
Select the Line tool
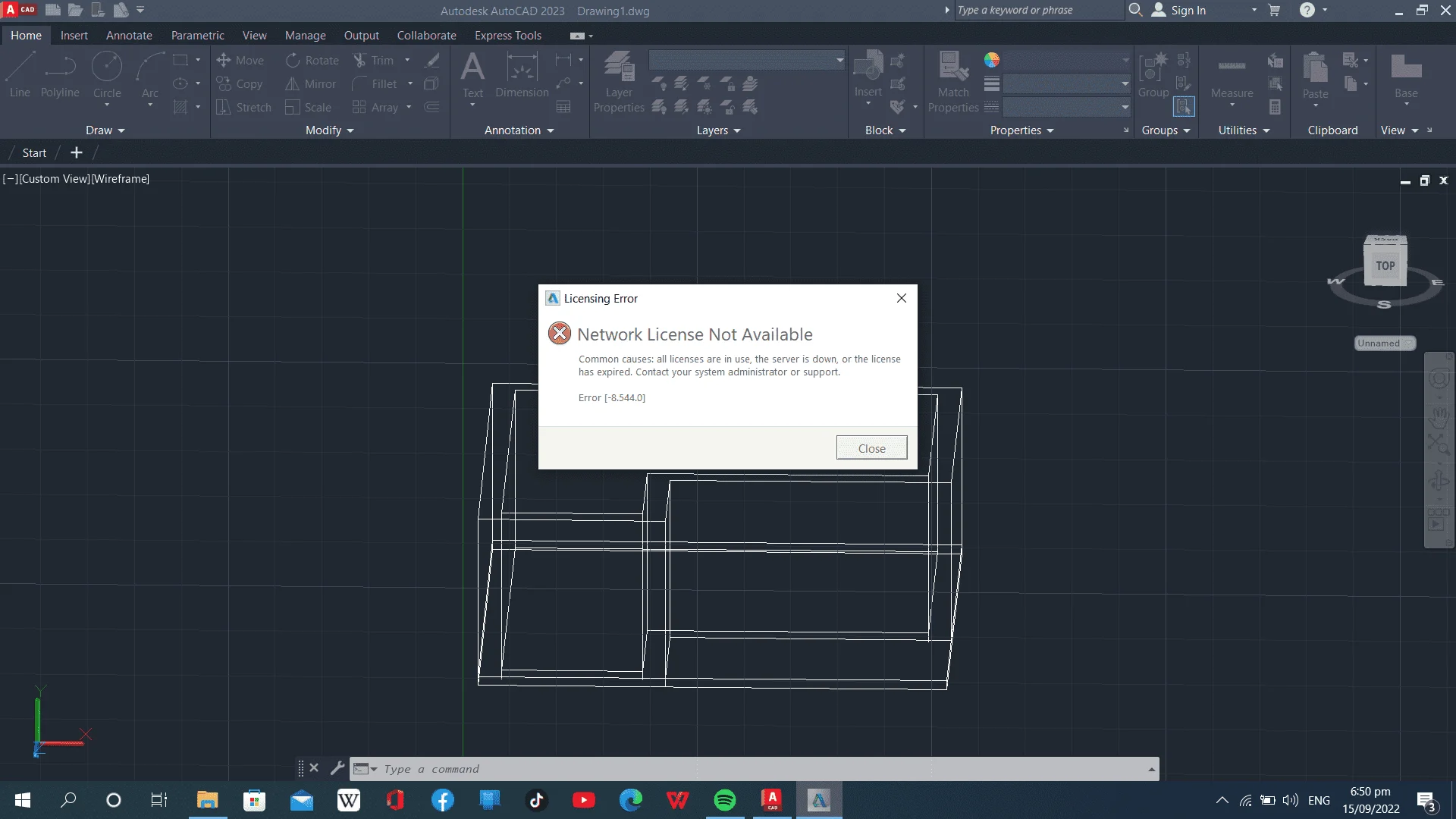click(20, 75)
